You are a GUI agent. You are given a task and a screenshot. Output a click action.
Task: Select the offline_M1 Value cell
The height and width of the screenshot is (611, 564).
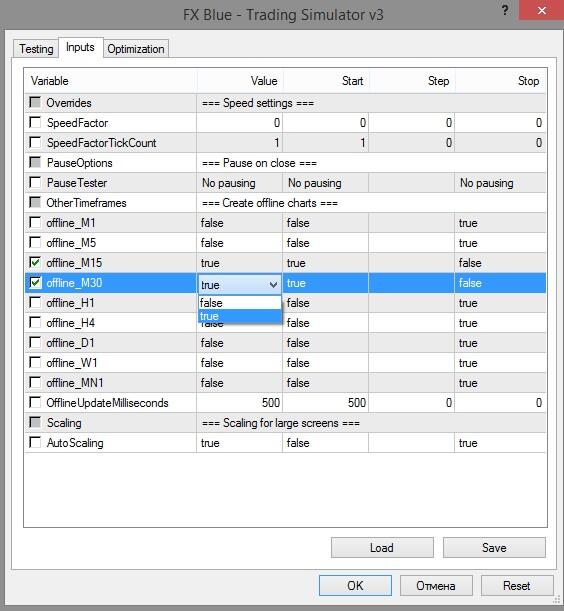(240, 223)
